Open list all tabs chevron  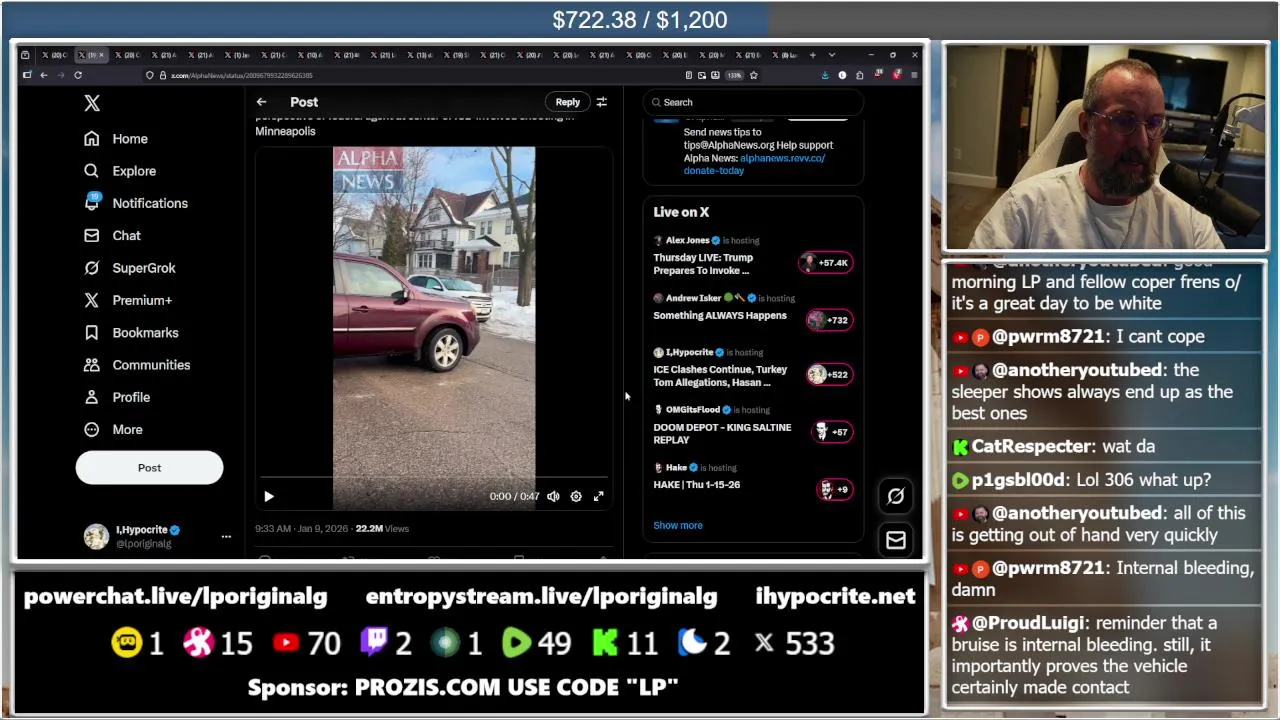[x=832, y=55]
